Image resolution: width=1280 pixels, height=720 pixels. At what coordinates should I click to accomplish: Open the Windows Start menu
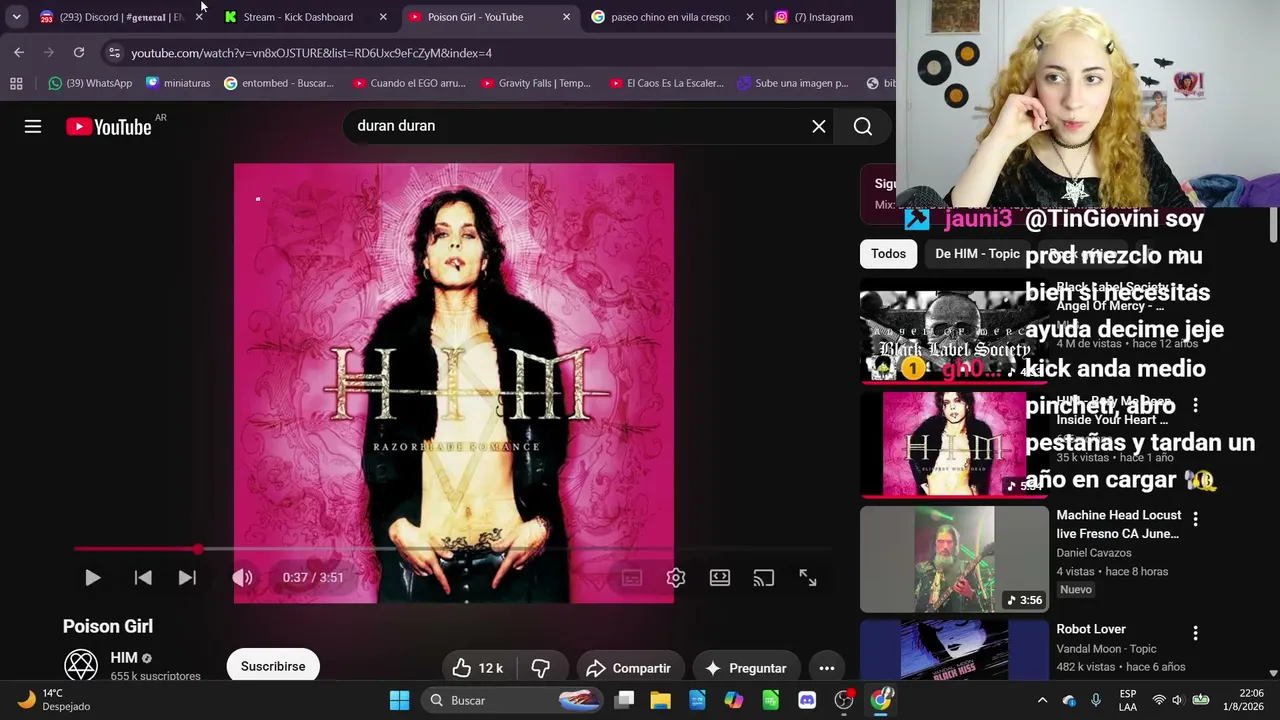click(x=399, y=700)
